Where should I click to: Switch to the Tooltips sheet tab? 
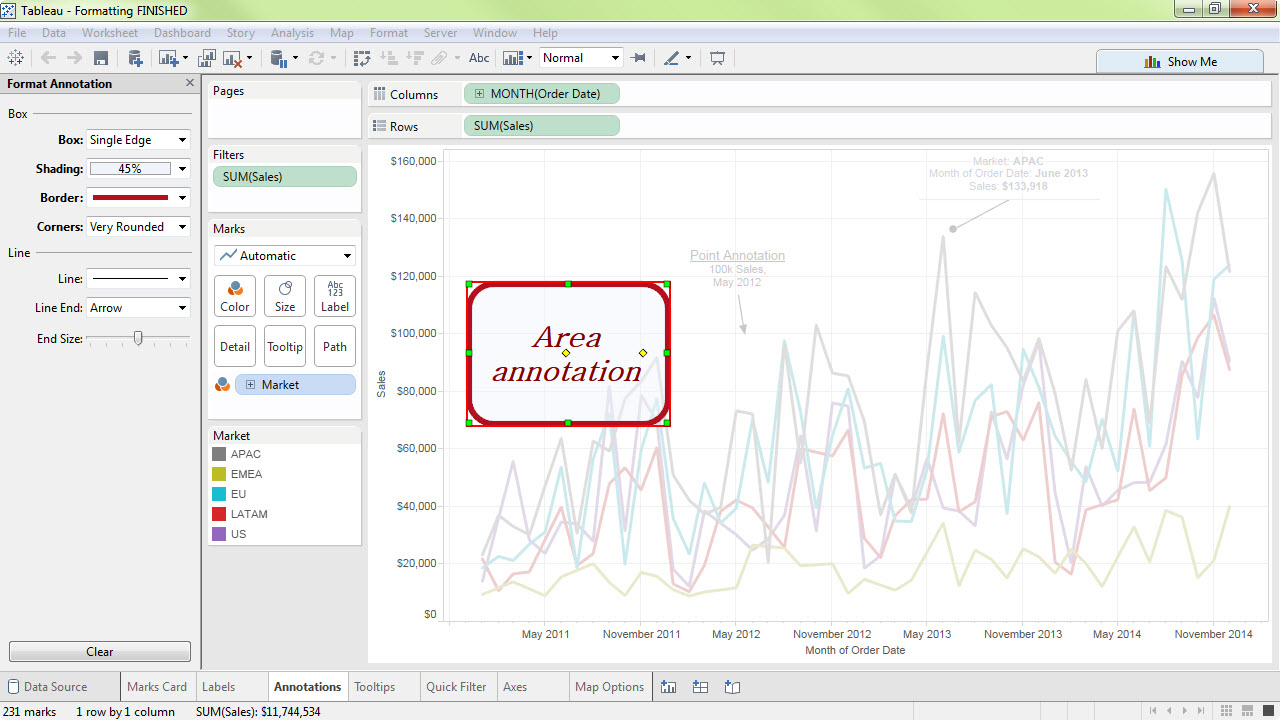[375, 687]
